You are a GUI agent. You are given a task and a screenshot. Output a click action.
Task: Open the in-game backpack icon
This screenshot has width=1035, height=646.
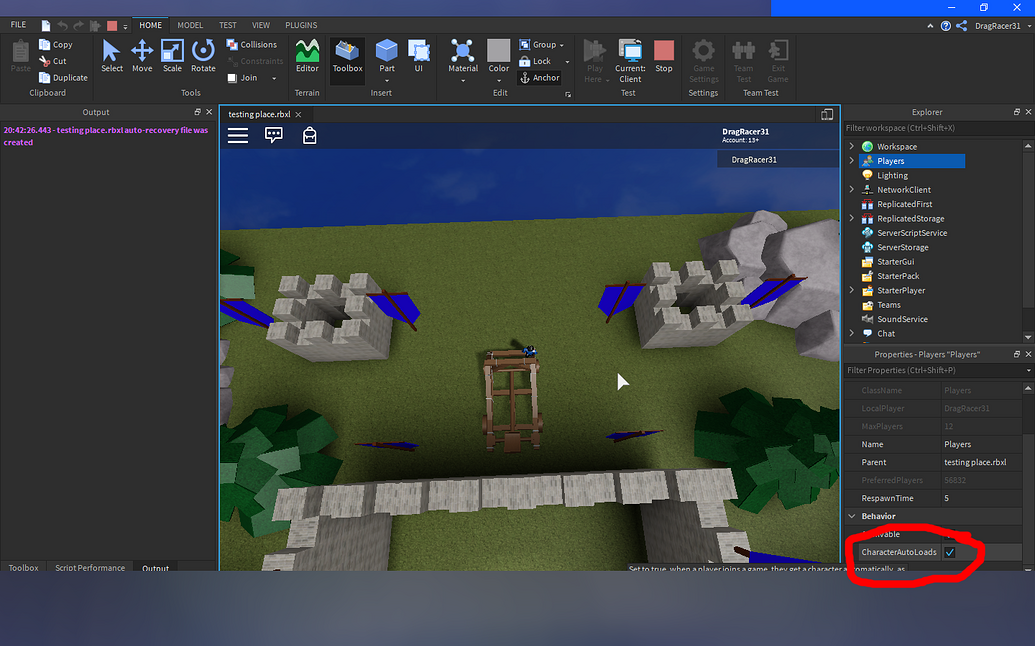point(310,135)
